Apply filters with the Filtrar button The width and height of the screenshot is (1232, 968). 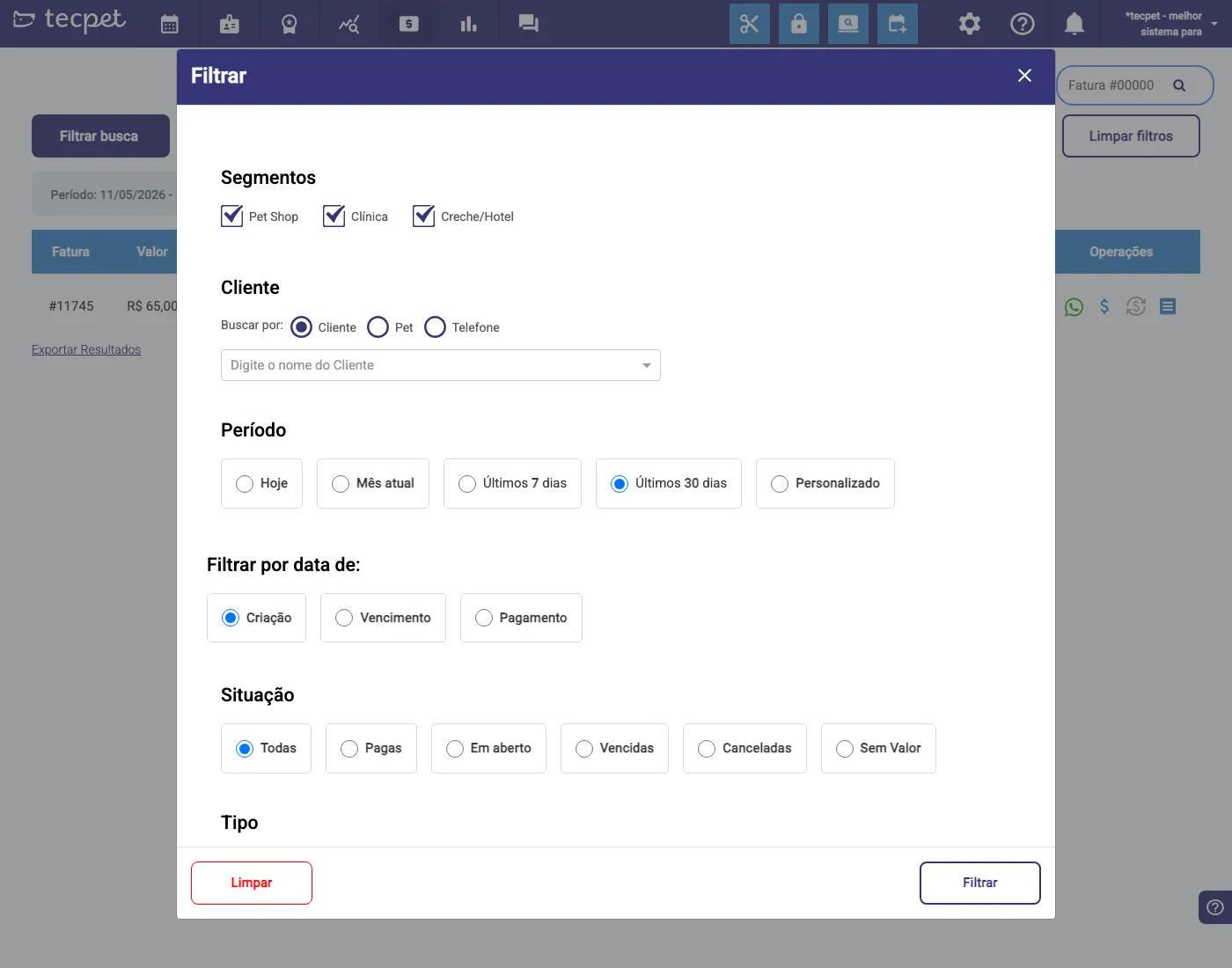coord(980,883)
